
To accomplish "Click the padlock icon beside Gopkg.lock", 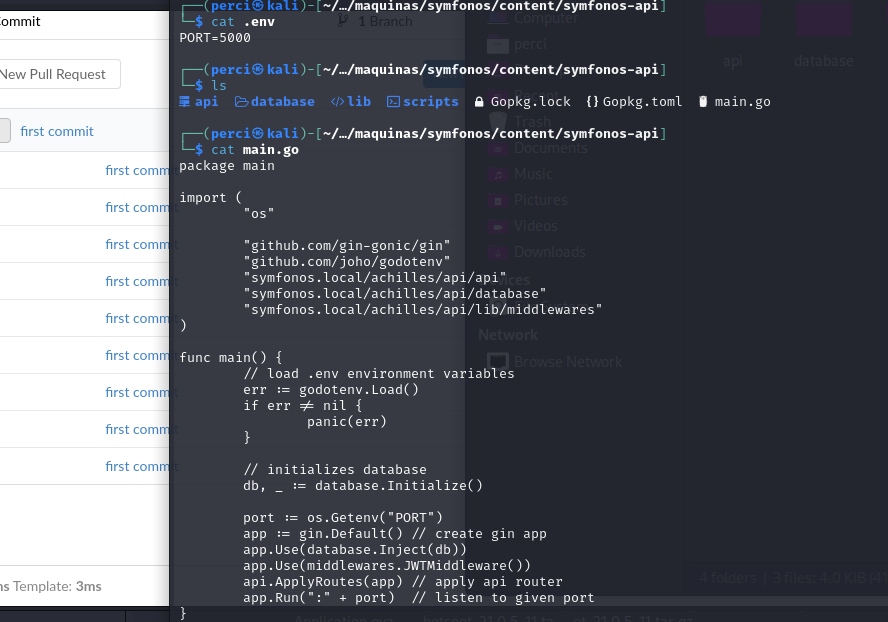I will (x=480, y=102).
